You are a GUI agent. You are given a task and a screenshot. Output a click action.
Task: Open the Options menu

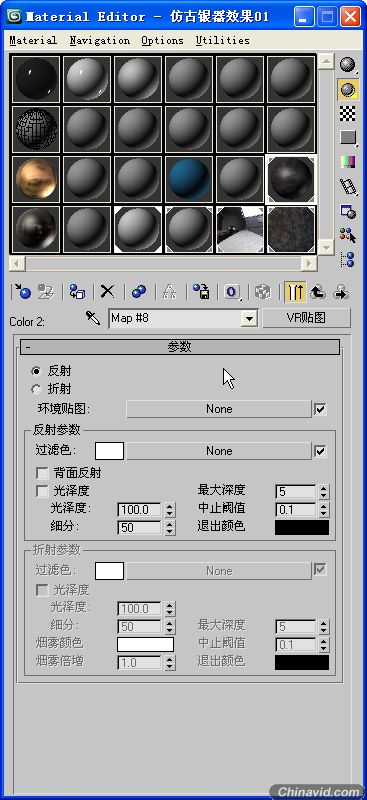point(162,40)
